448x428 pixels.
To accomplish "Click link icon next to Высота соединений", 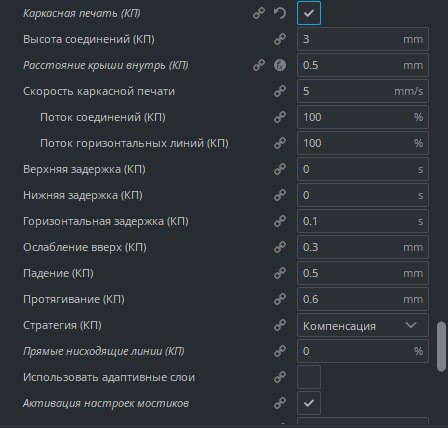I will pyautogui.click(x=280, y=39).
